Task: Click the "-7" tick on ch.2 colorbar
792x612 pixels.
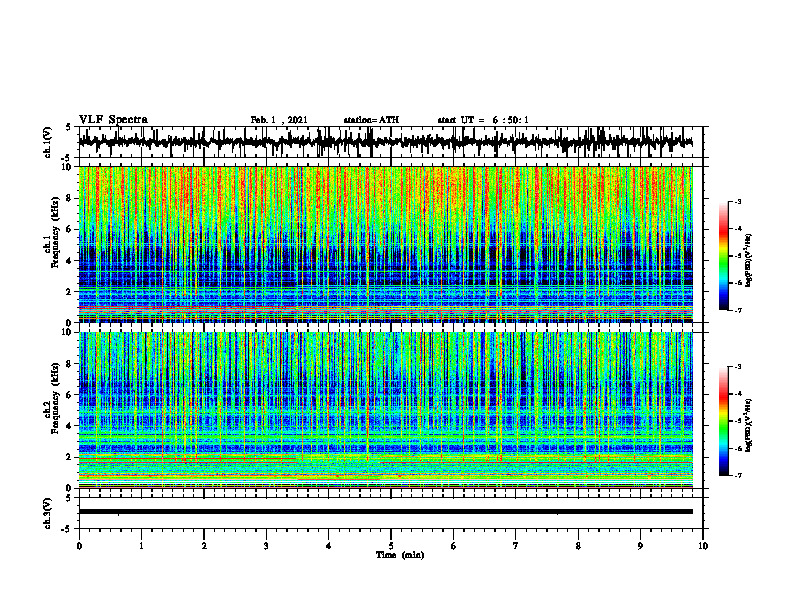Action: pyautogui.click(x=738, y=475)
